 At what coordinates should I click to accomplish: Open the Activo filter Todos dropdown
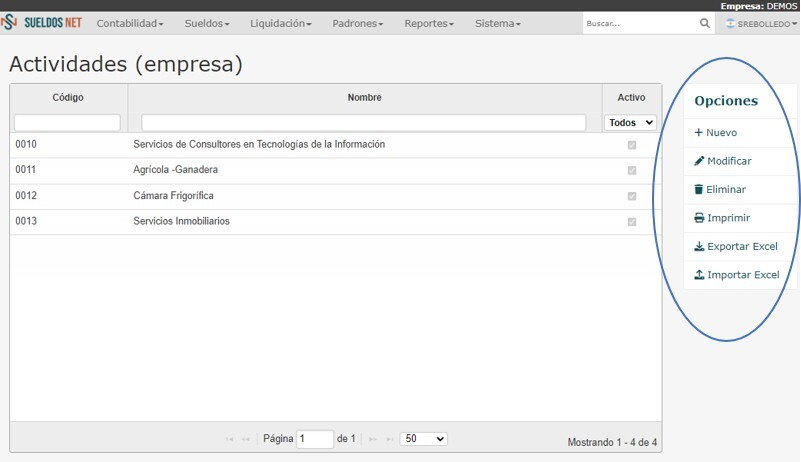tap(630, 123)
